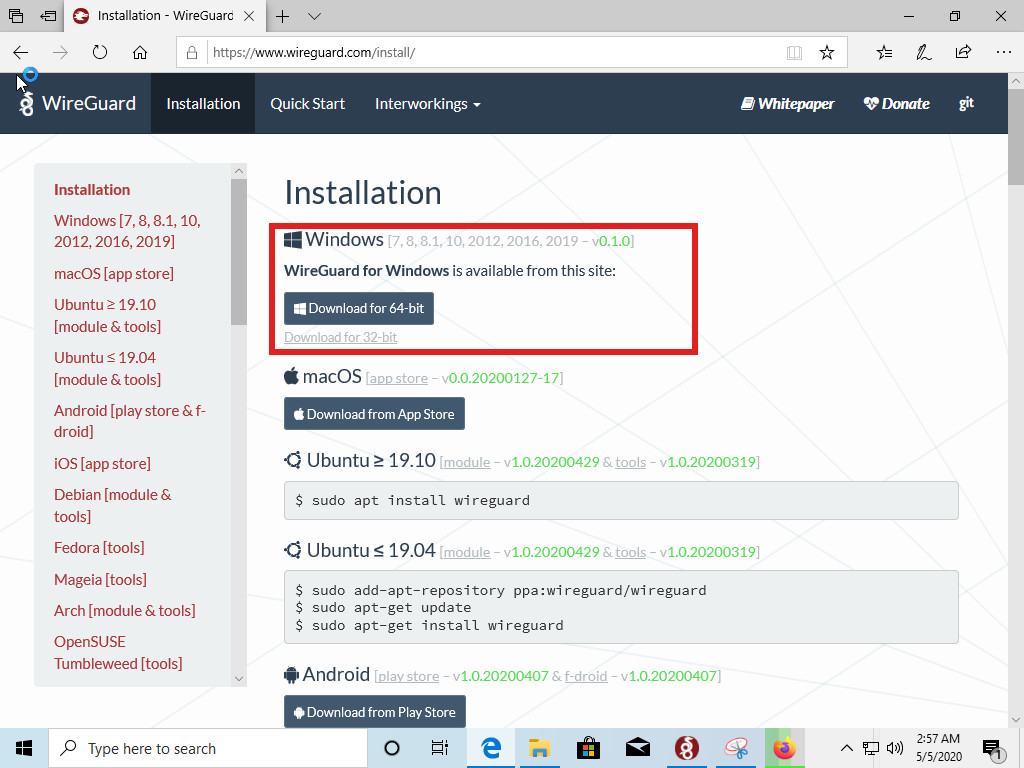Click the address bar URL
This screenshot has width=1024, height=768.
tap(314, 52)
